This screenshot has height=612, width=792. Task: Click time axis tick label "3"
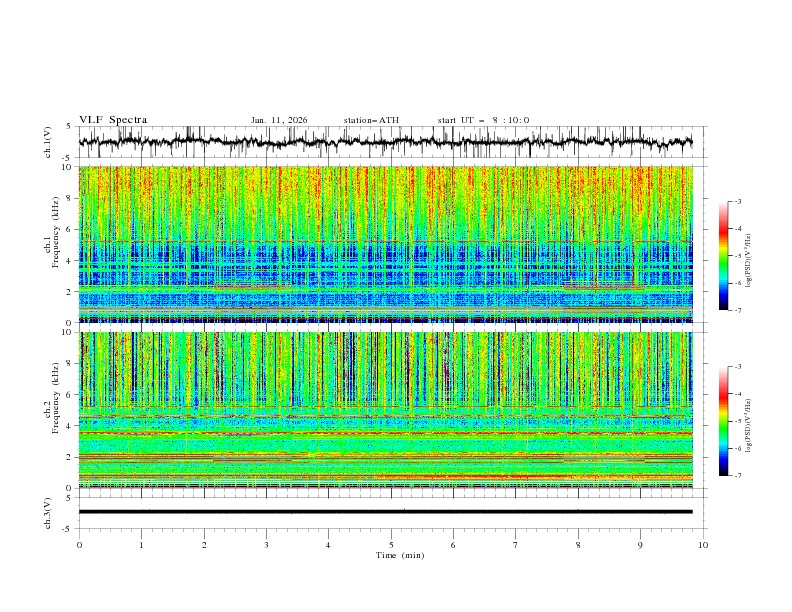tap(266, 545)
